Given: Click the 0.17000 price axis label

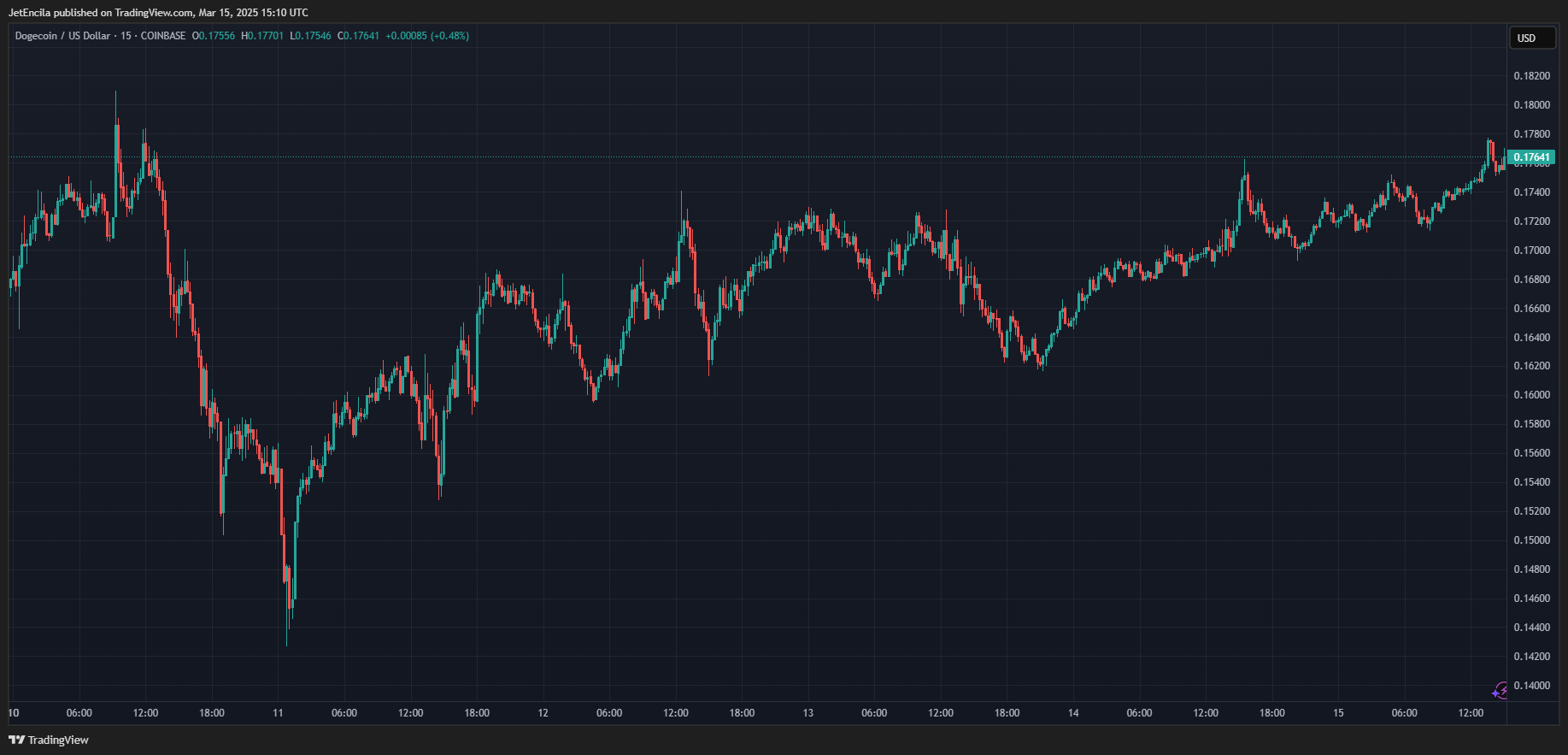Looking at the screenshot, I should coord(1531,251).
